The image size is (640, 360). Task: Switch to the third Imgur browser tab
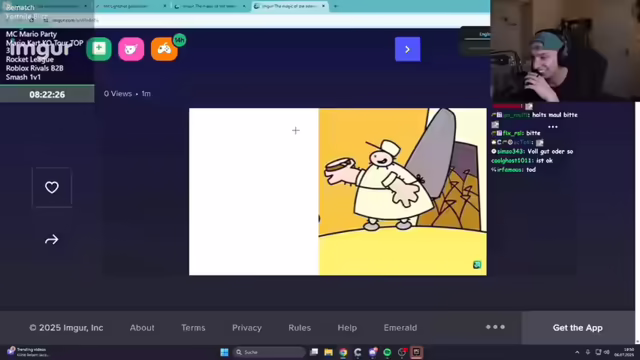(x=210, y=6)
